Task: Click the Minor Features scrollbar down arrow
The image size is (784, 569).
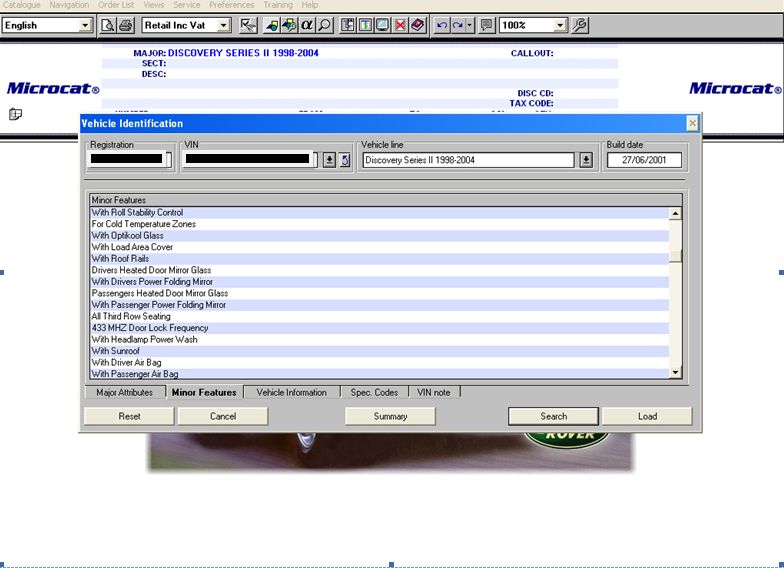Action: [x=676, y=372]
